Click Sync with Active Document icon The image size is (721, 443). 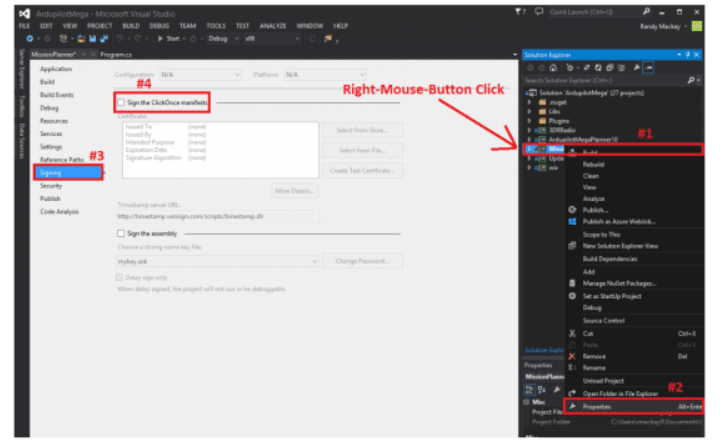coord(587,68)
